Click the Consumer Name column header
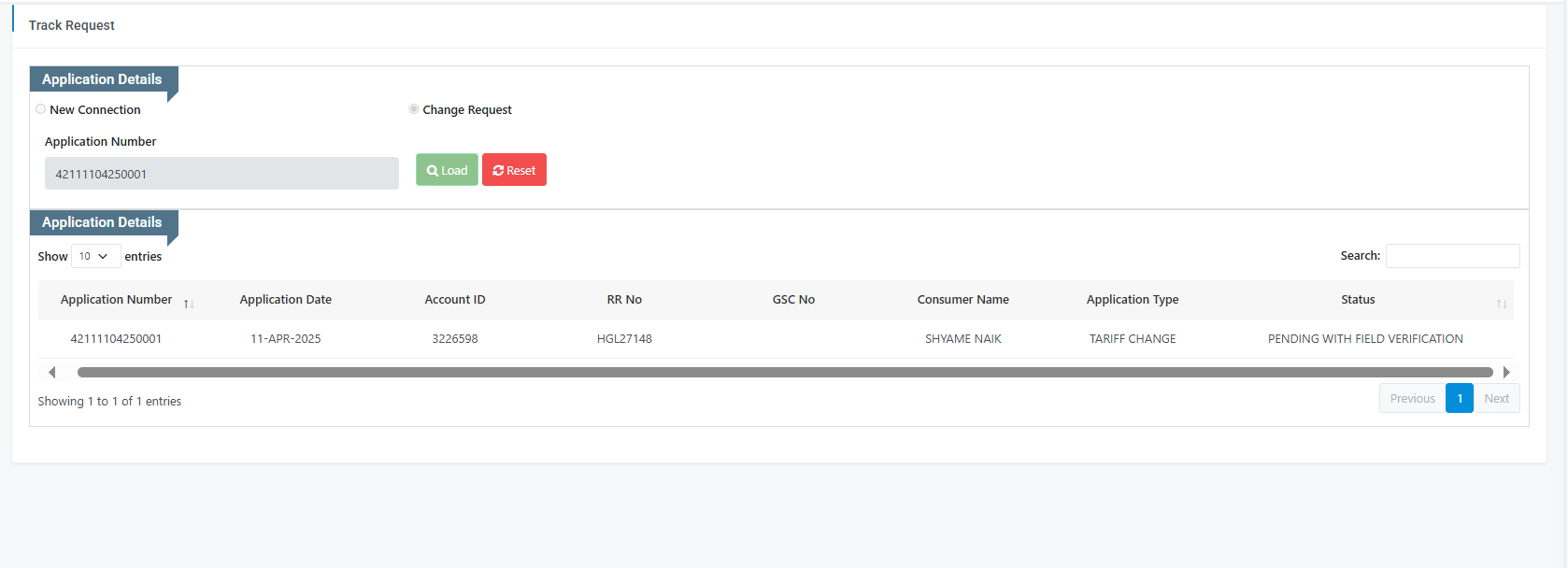 coord(963,300)
